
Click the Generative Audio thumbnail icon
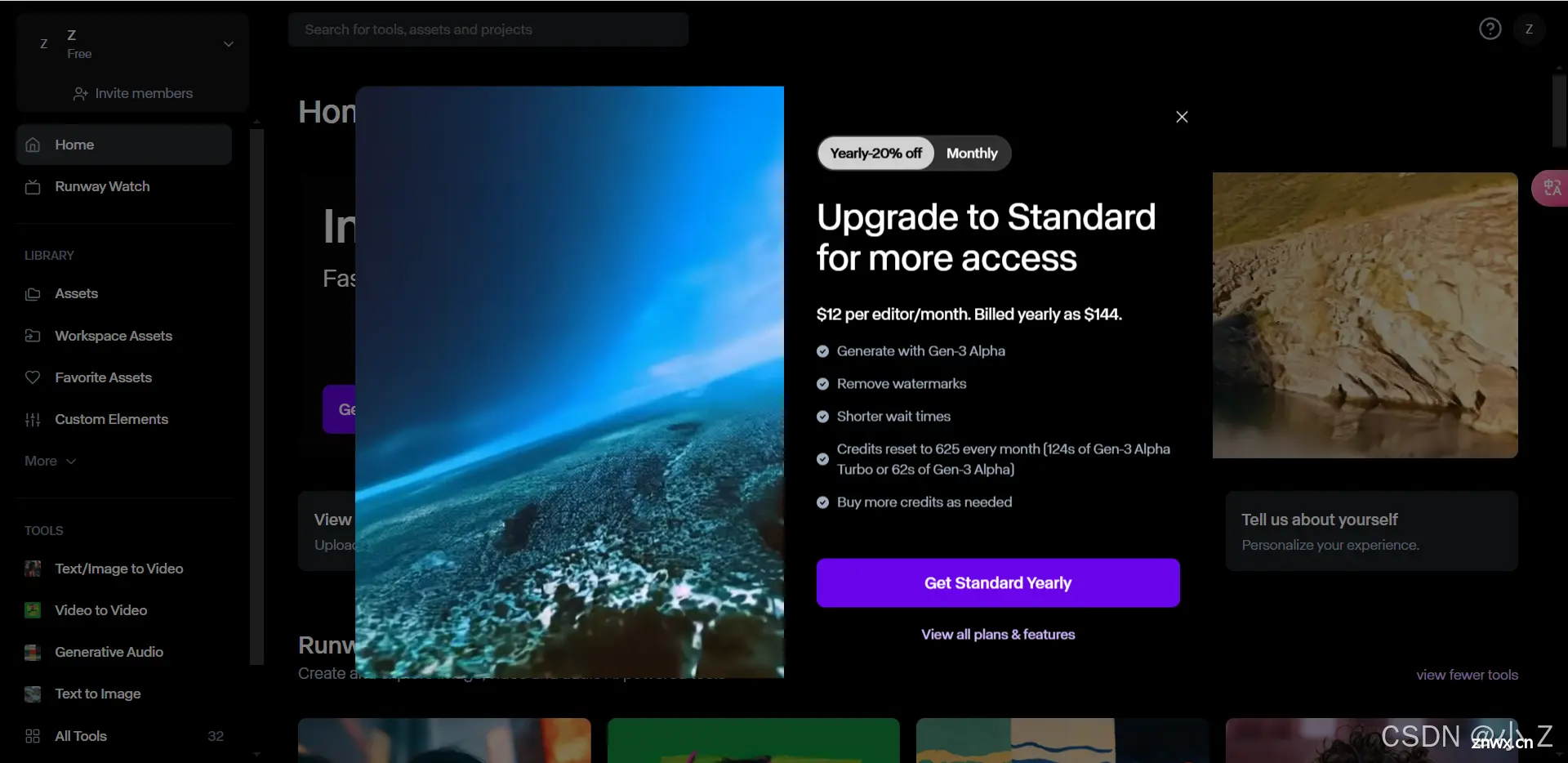click(x=33, y=652)
